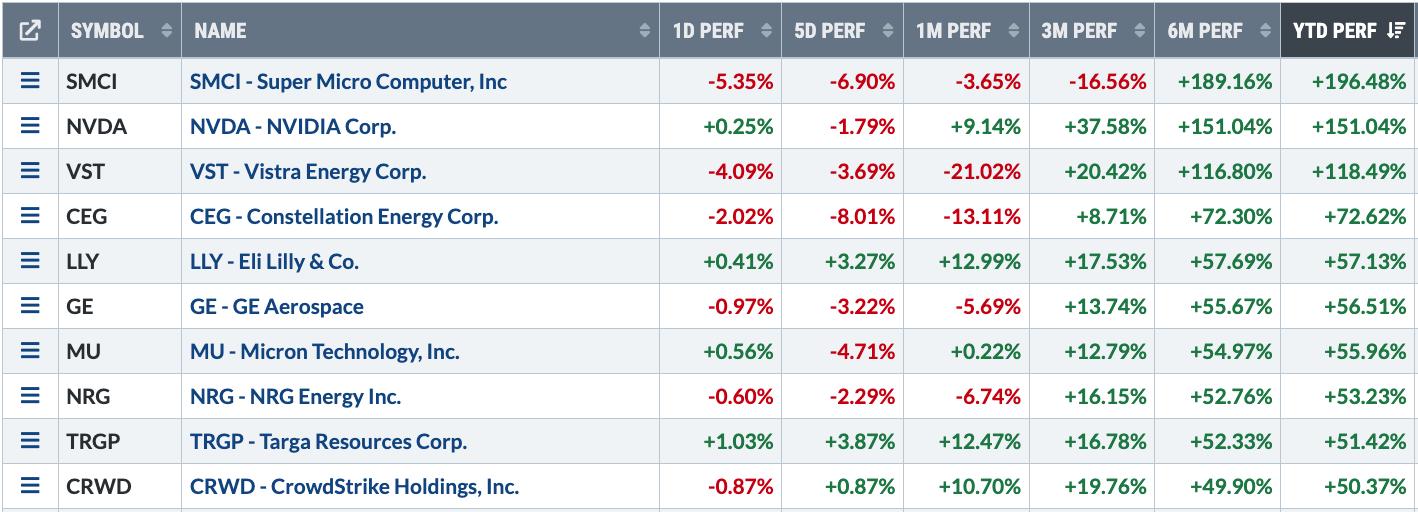Open the row menu icon for CRWD

(x=30, y=487)
